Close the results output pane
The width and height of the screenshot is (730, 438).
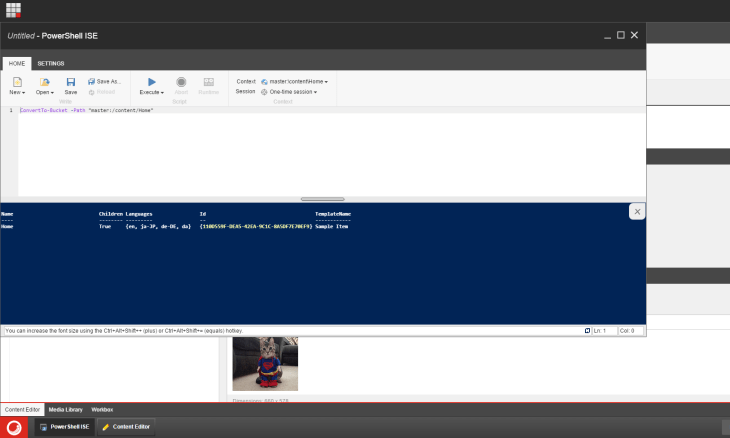637,212
